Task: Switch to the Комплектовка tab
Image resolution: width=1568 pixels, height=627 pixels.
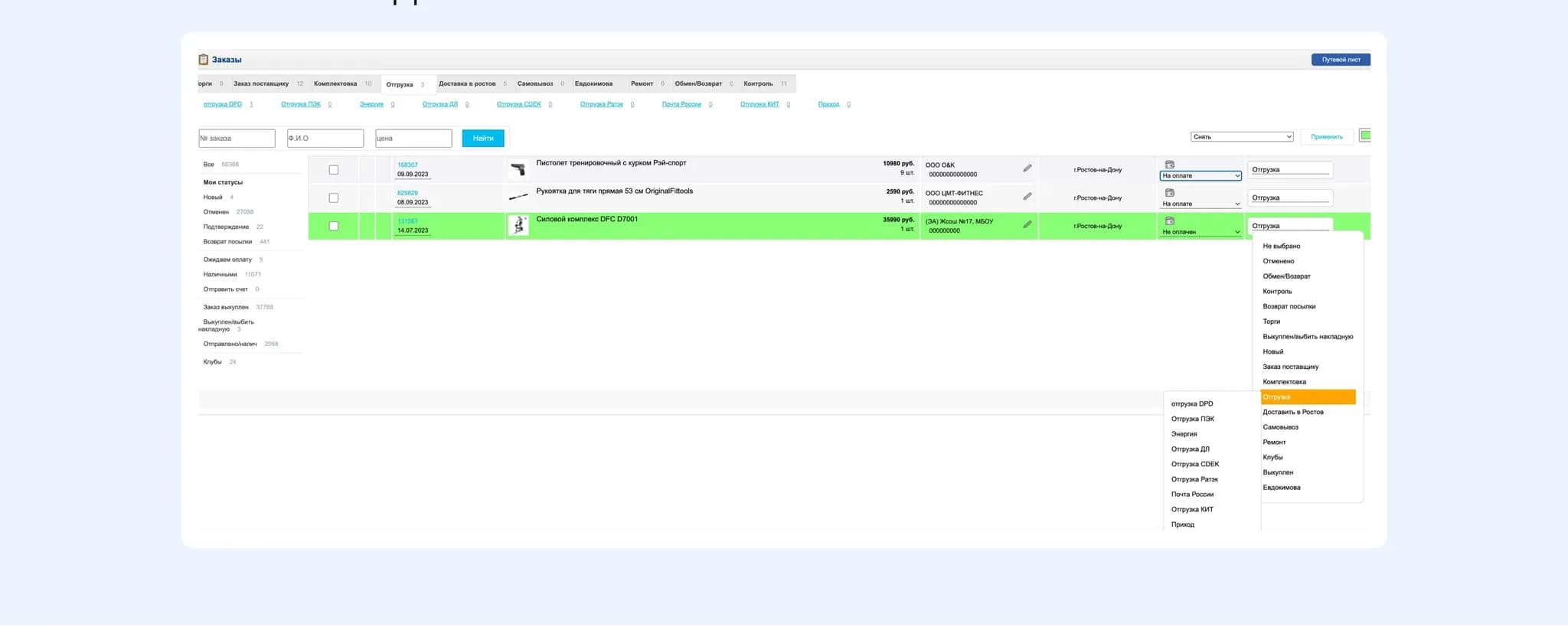Action: pyautogui.click(x=335, y=84)
